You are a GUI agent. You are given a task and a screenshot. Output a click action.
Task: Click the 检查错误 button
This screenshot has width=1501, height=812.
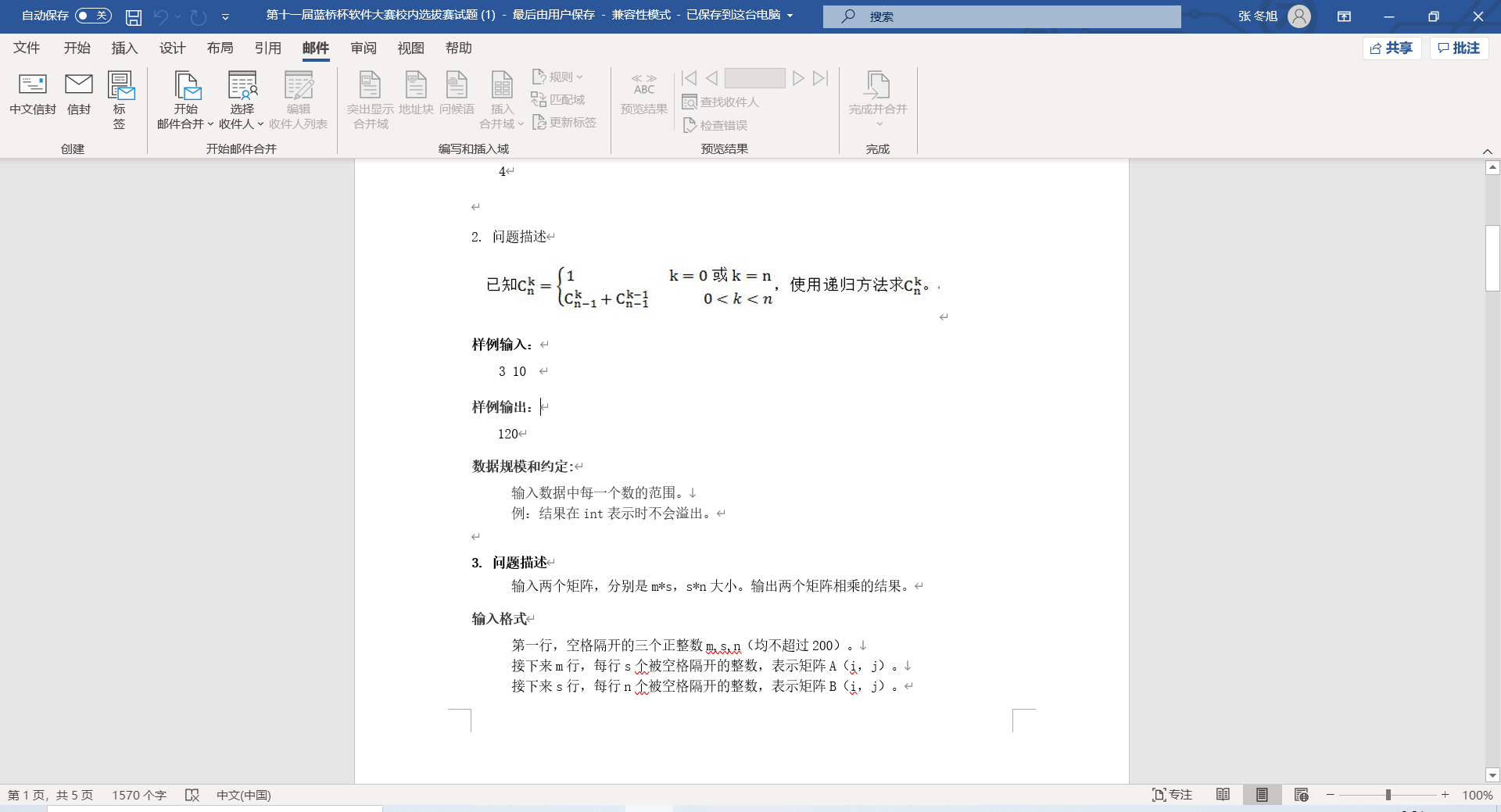(715, 125)
